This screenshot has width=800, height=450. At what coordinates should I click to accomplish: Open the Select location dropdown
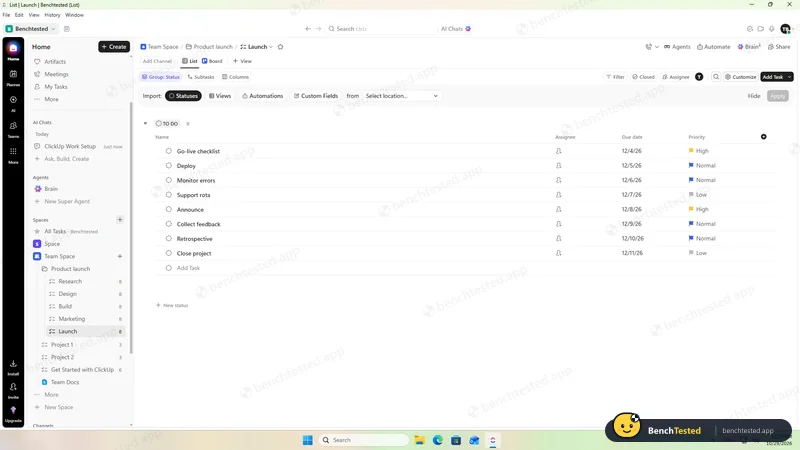tap(401, 96)
